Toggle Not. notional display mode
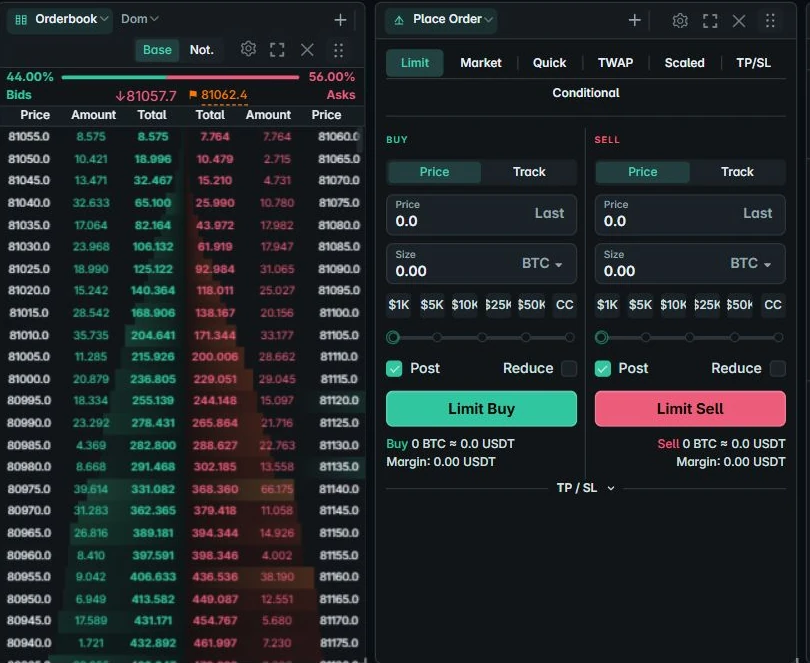810x663 pixels. pos(201,50)
